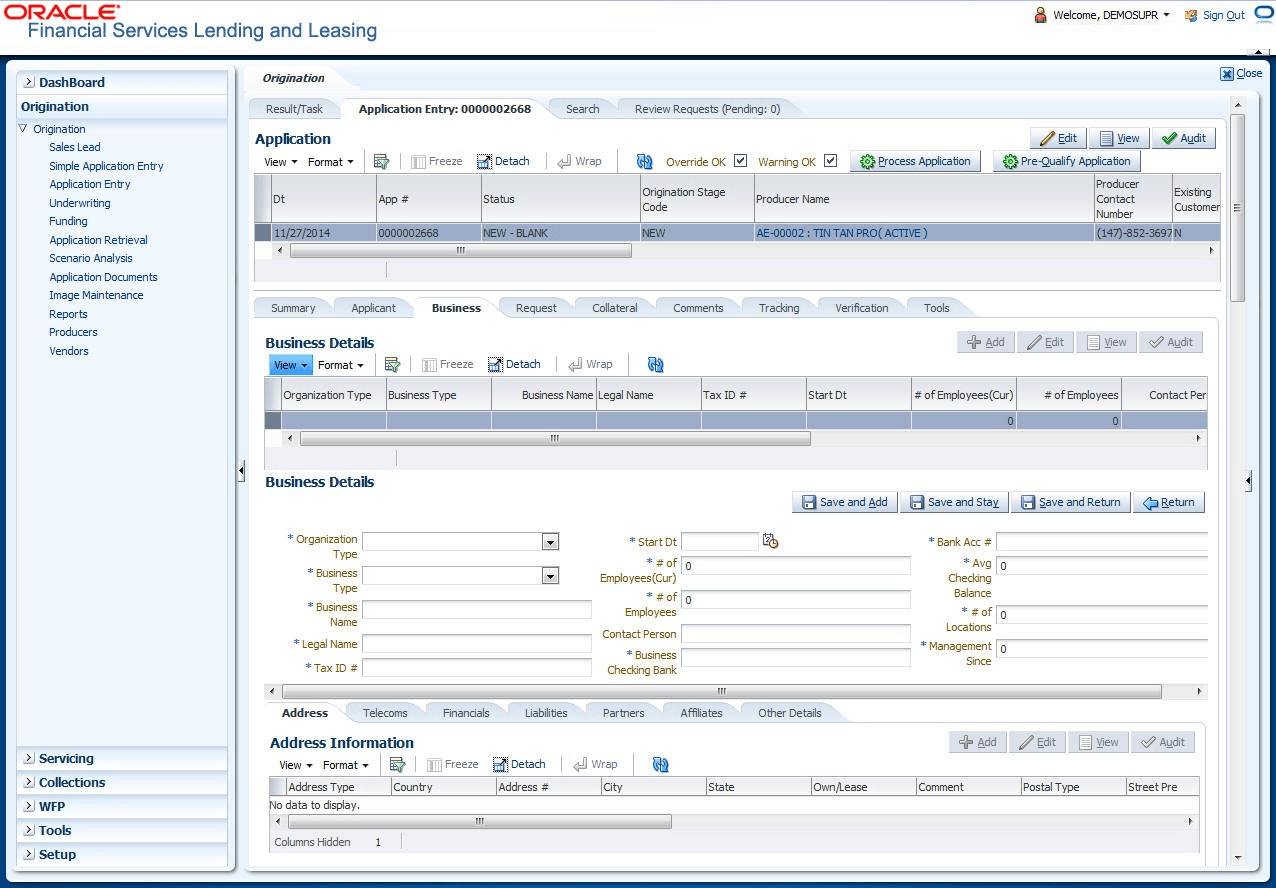Viewport: 1276px width, 888px height.
Task: Click the Legal Name input field
Action: pos(476,644)
